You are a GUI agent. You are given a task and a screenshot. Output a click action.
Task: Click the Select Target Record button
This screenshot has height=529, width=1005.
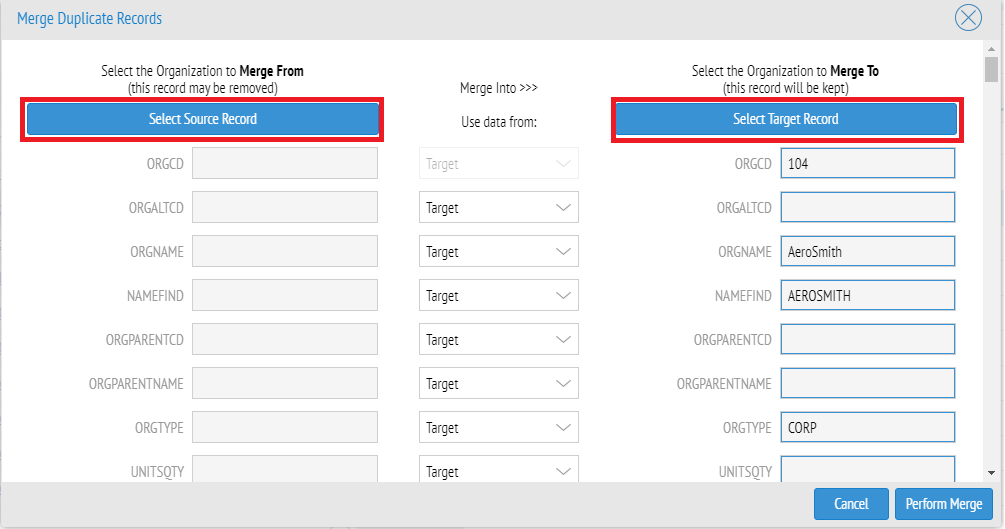point(786,119)
